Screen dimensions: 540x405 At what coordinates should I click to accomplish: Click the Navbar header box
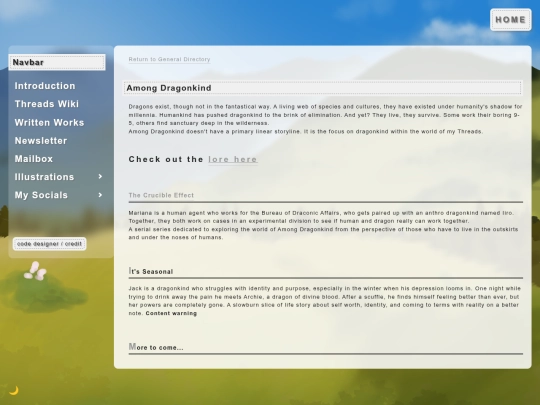click(x=57, y=62)
